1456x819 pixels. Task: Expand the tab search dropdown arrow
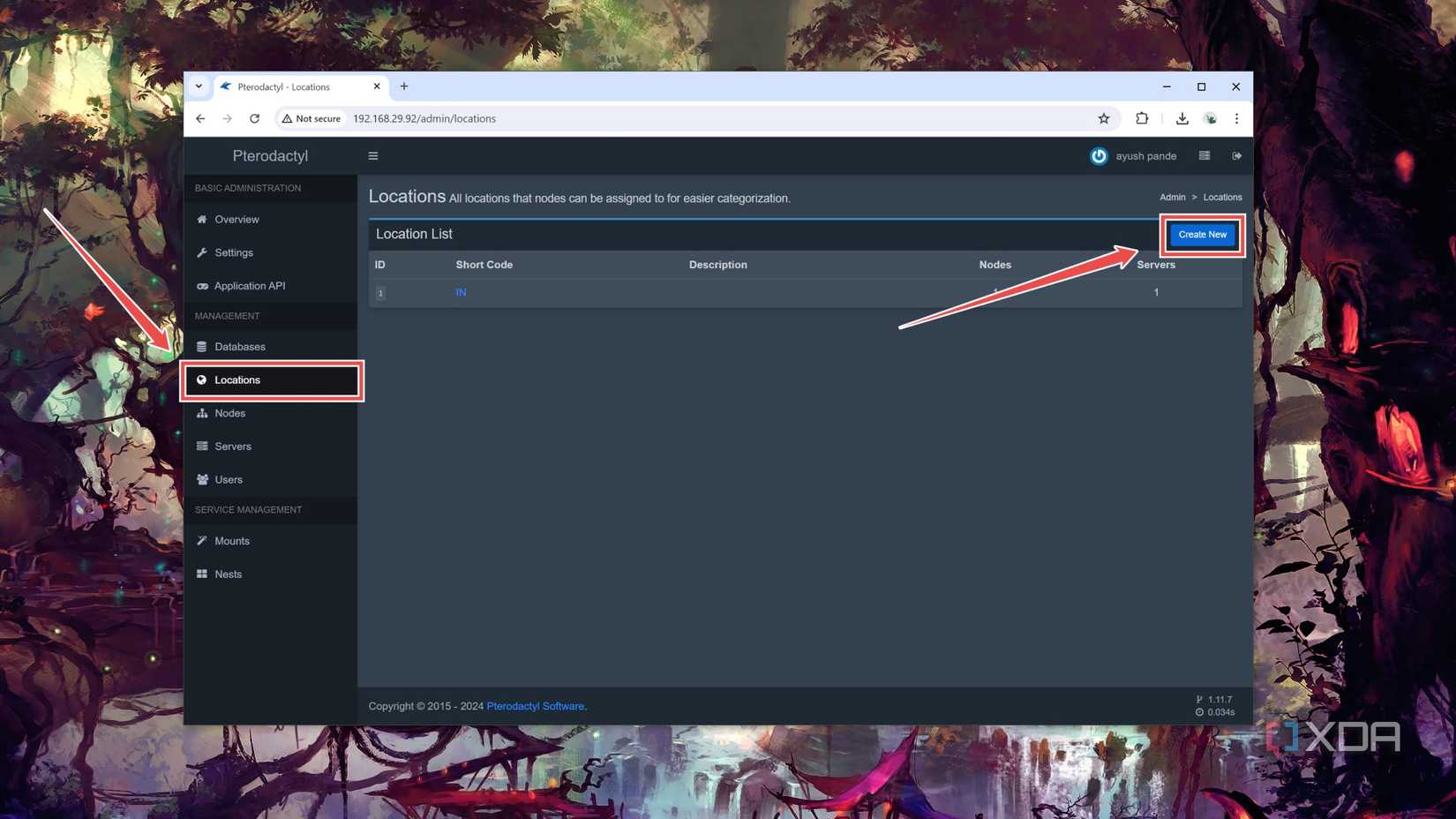(x=199, y=86)
